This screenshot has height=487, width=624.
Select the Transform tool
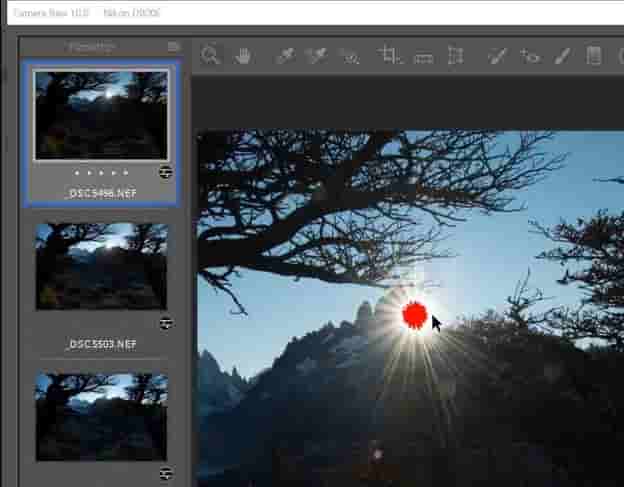(455, 56)
